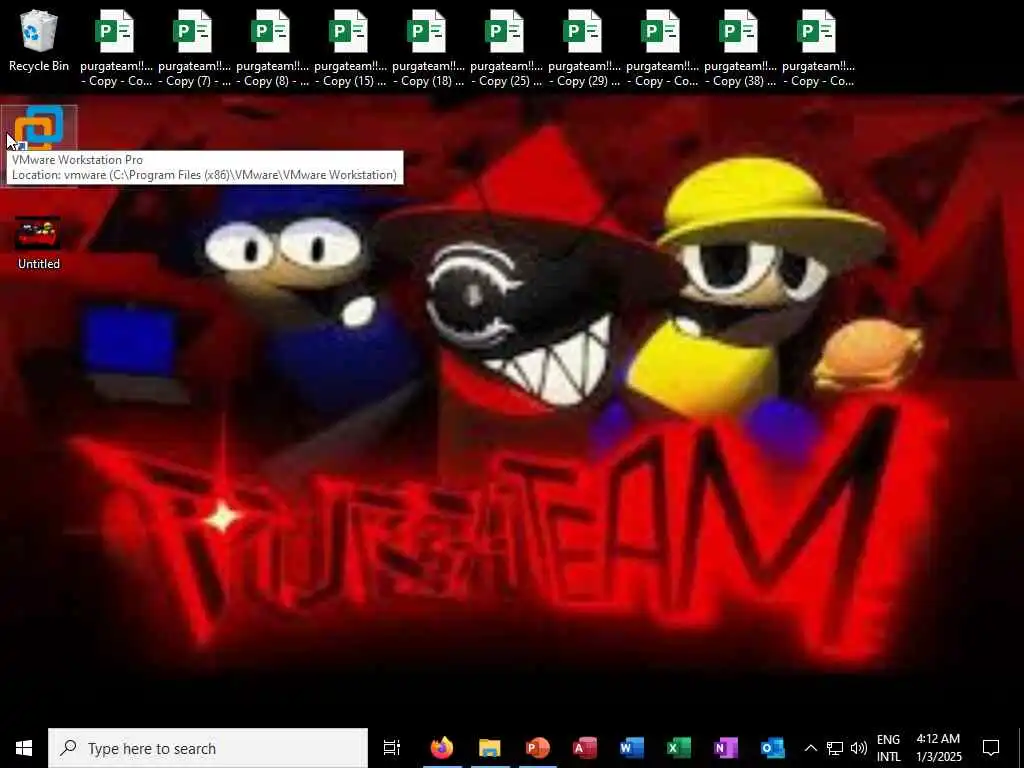This screenshot has height=768, width=1024.
Task: Open the volume control tray icon
Action: 859,748
